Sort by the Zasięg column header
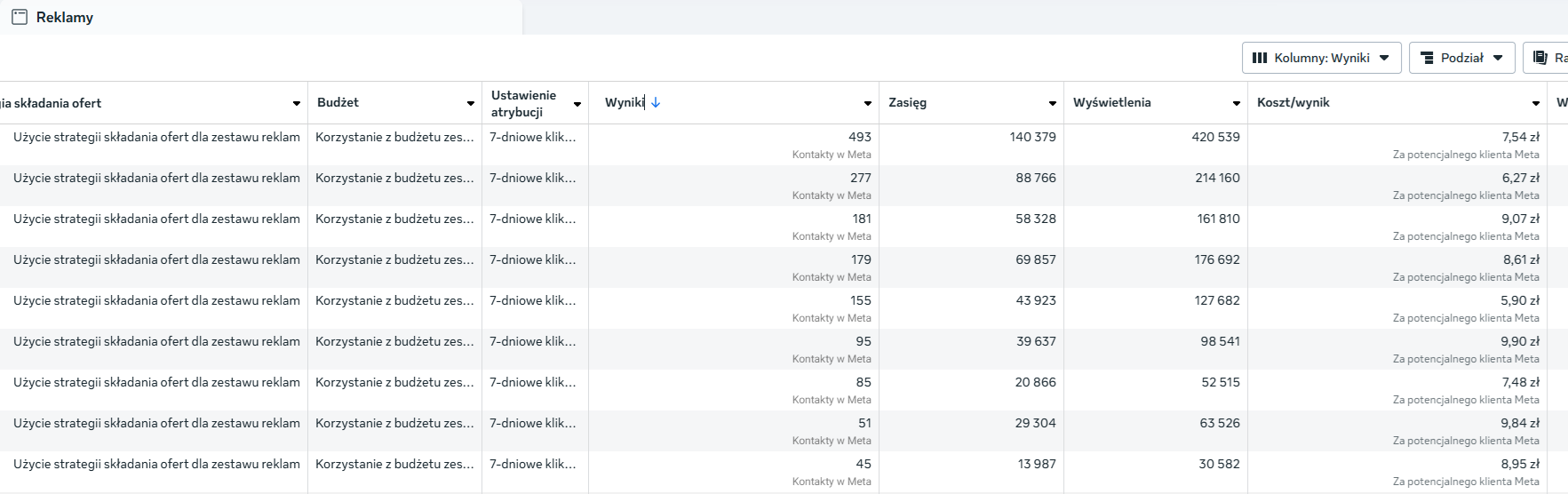Viewport: 1568px width, 494px height. pyautogui.click(x=907, y=102)
